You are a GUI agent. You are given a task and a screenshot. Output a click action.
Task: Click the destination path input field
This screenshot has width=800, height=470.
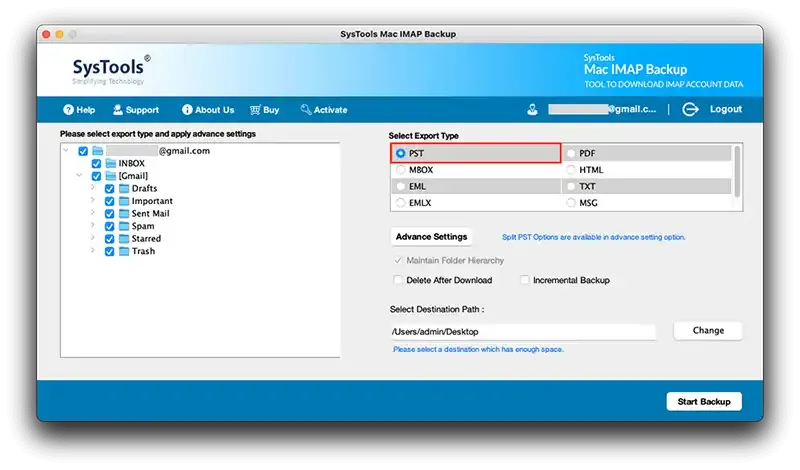pyautogui.click(x=522, y=332)
